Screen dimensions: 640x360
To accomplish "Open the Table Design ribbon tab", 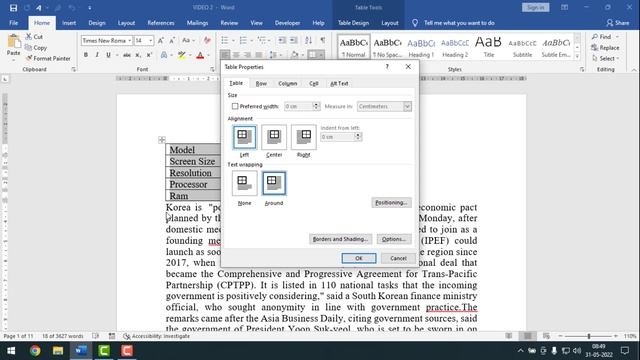I will (x=353, y=23).
